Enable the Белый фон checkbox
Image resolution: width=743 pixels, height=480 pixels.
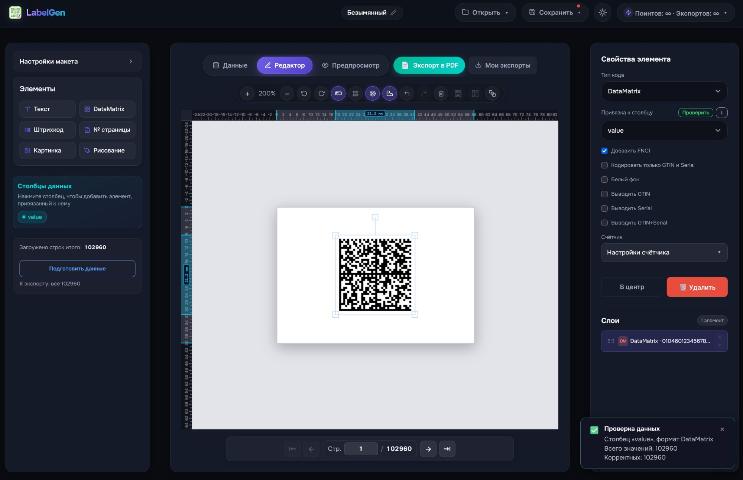click(x=604, y=180)
